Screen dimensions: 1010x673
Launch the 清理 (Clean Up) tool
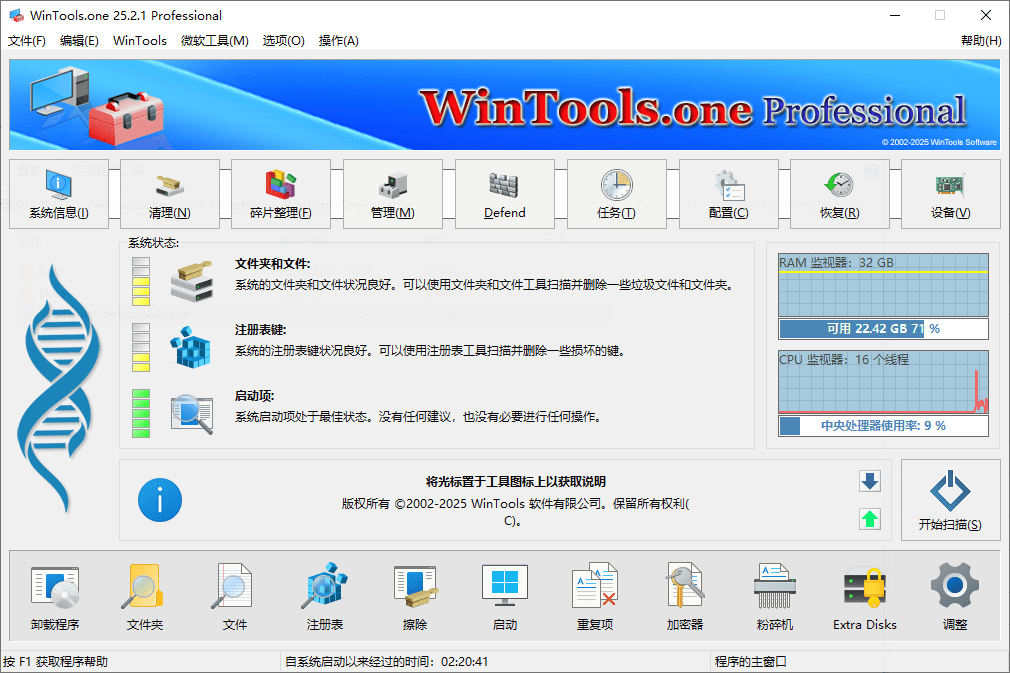[x=170, y=194]
